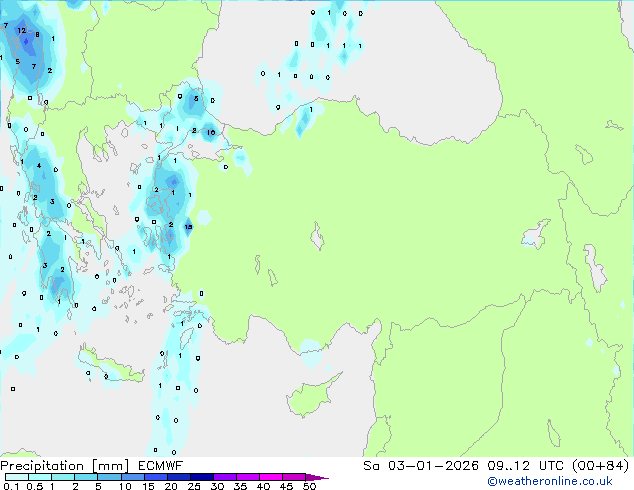Click the legend swatch between 10 and 15
The width and height of the screenshot is (634, 490).
133,477
